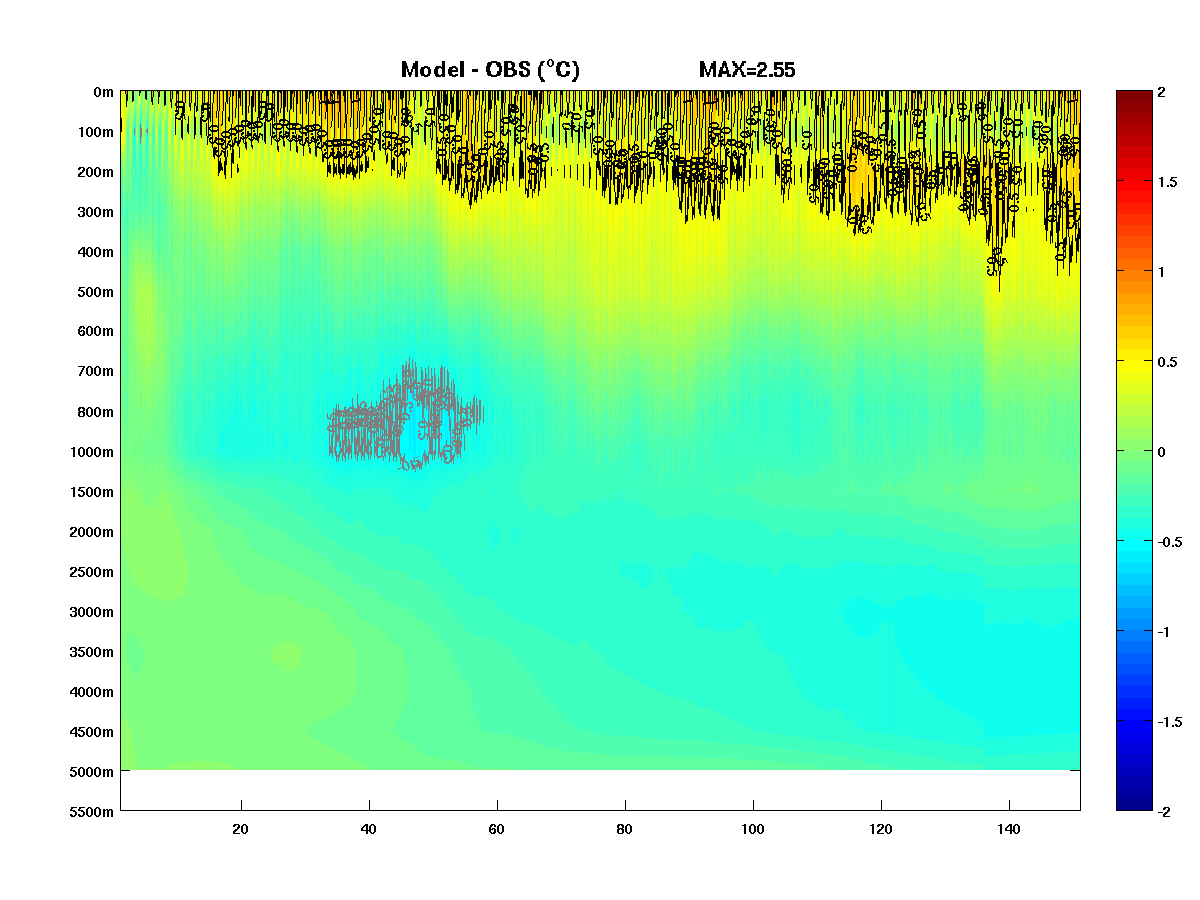
Task: Click the colorbar label '0.5'
Action: point(1167,362)
